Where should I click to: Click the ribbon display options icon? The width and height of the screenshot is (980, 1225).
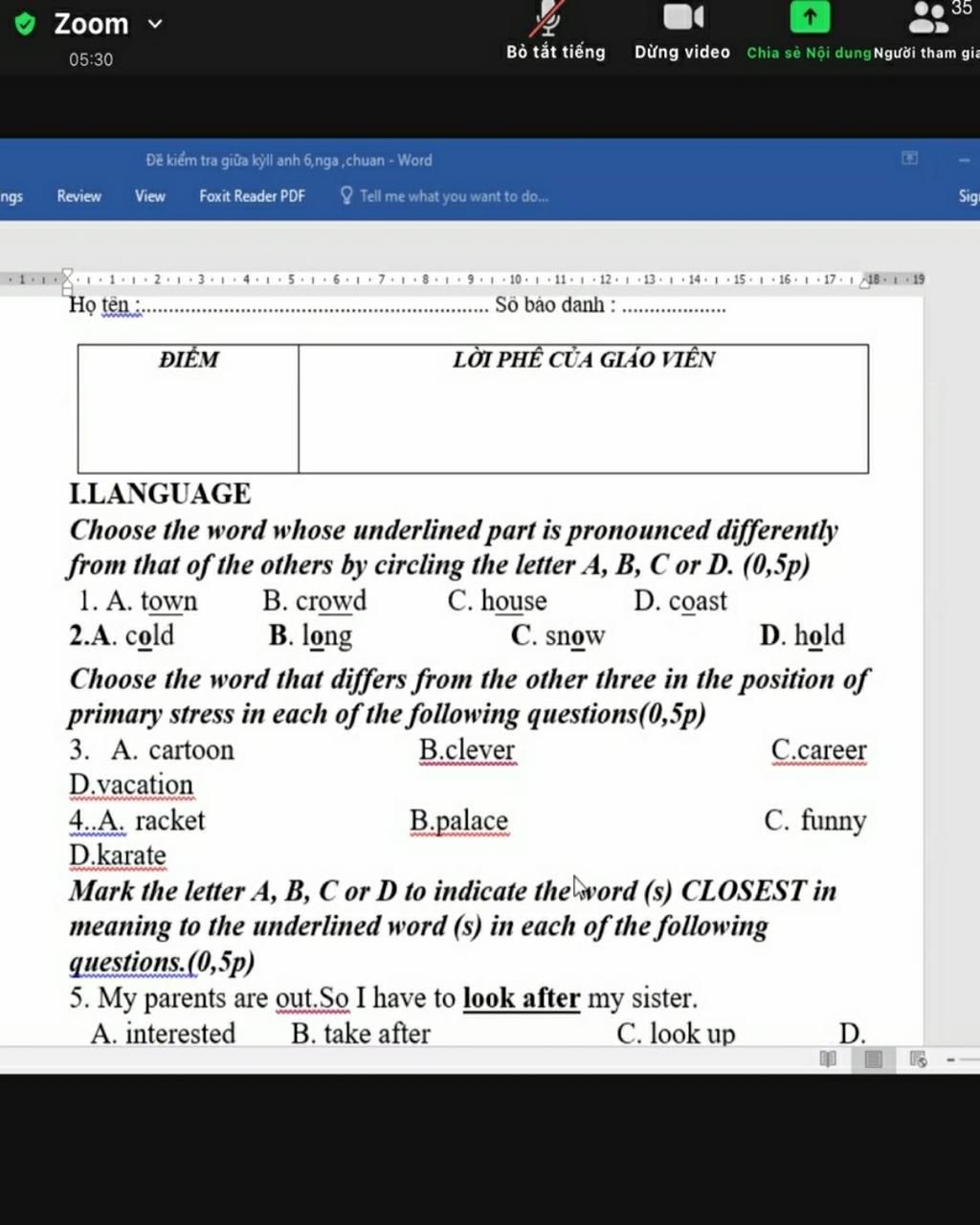[910, 158]
